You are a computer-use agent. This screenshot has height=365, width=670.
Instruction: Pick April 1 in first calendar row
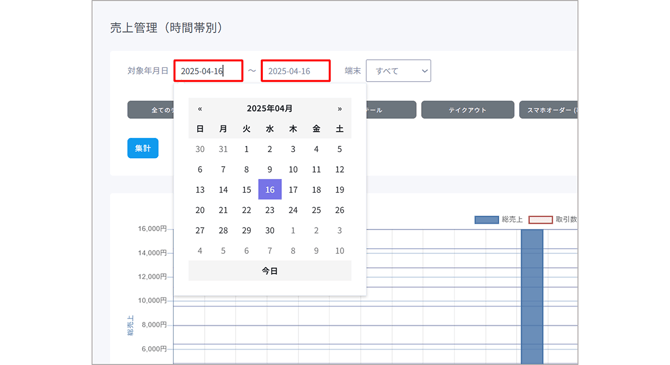click(x=247, y=149)
